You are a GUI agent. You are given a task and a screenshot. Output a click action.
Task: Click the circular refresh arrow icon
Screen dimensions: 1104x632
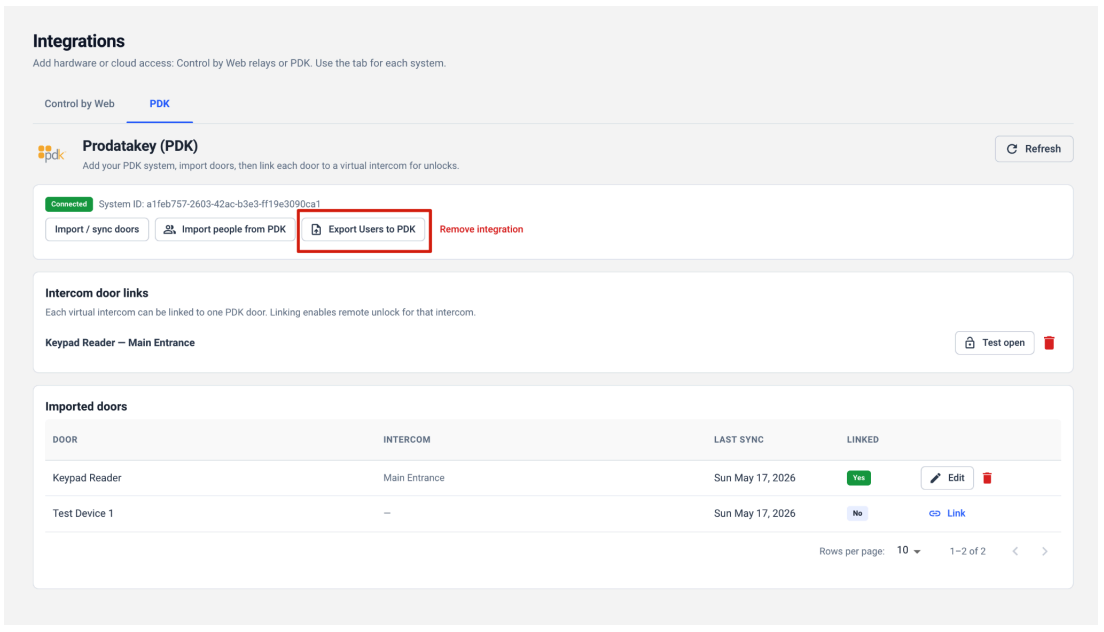pyautogui.click(x=1012, y=148)
